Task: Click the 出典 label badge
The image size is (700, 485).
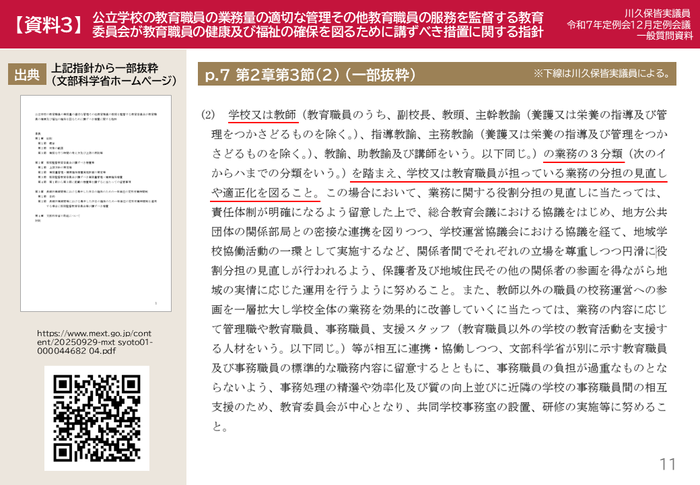Action: [x=26, y=76]
